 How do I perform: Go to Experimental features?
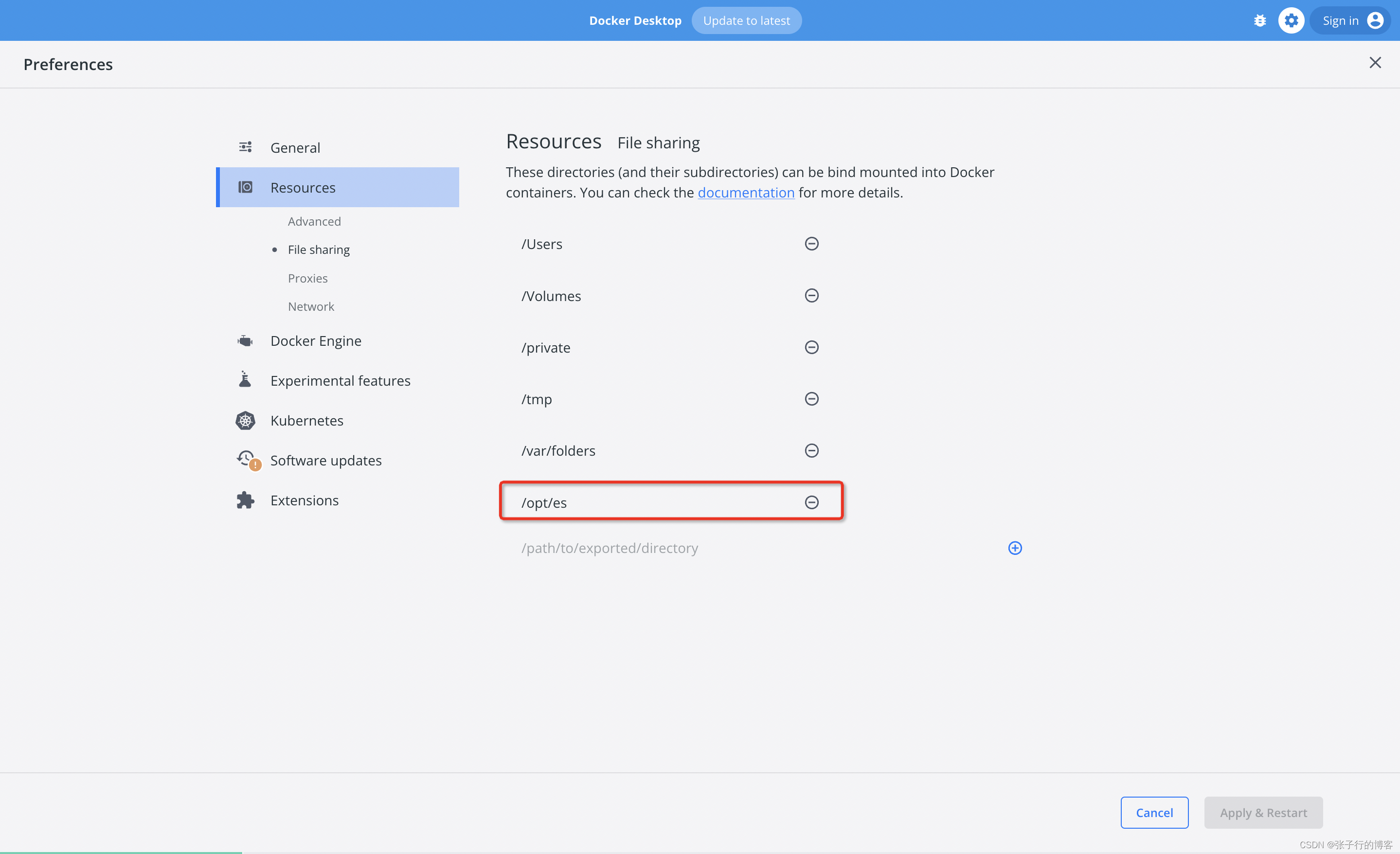[x=338, y=381]
